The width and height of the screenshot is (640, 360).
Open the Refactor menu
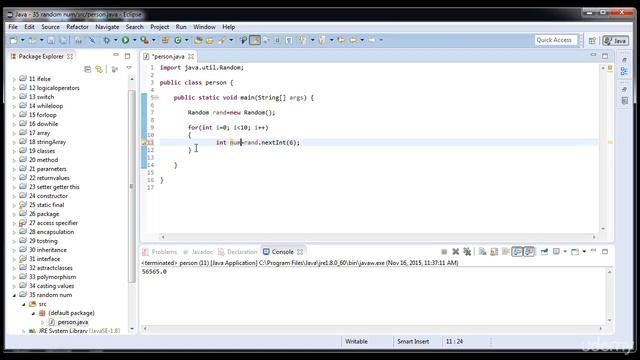tap(77, 27)
